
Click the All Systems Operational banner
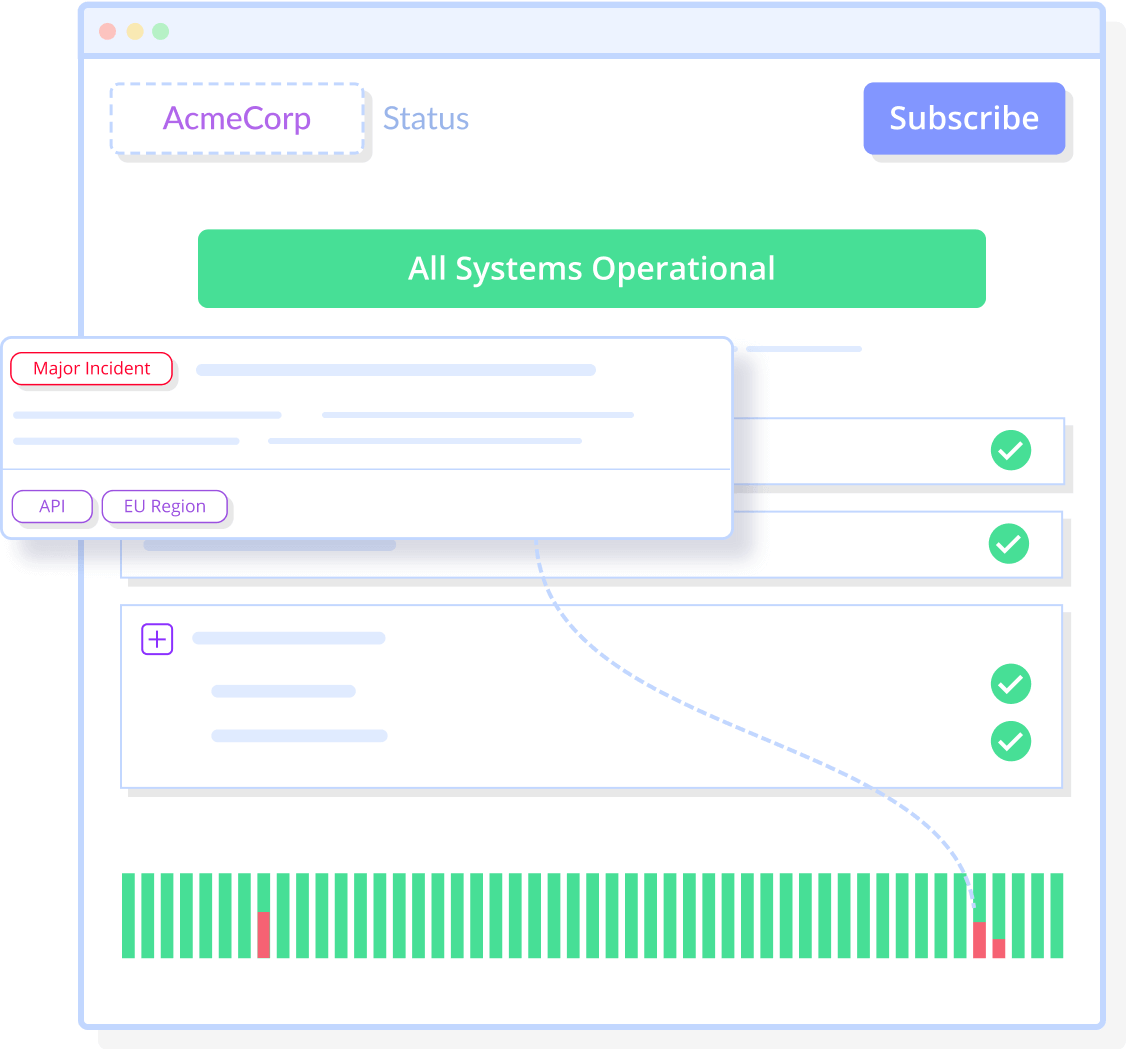(591, 268)
